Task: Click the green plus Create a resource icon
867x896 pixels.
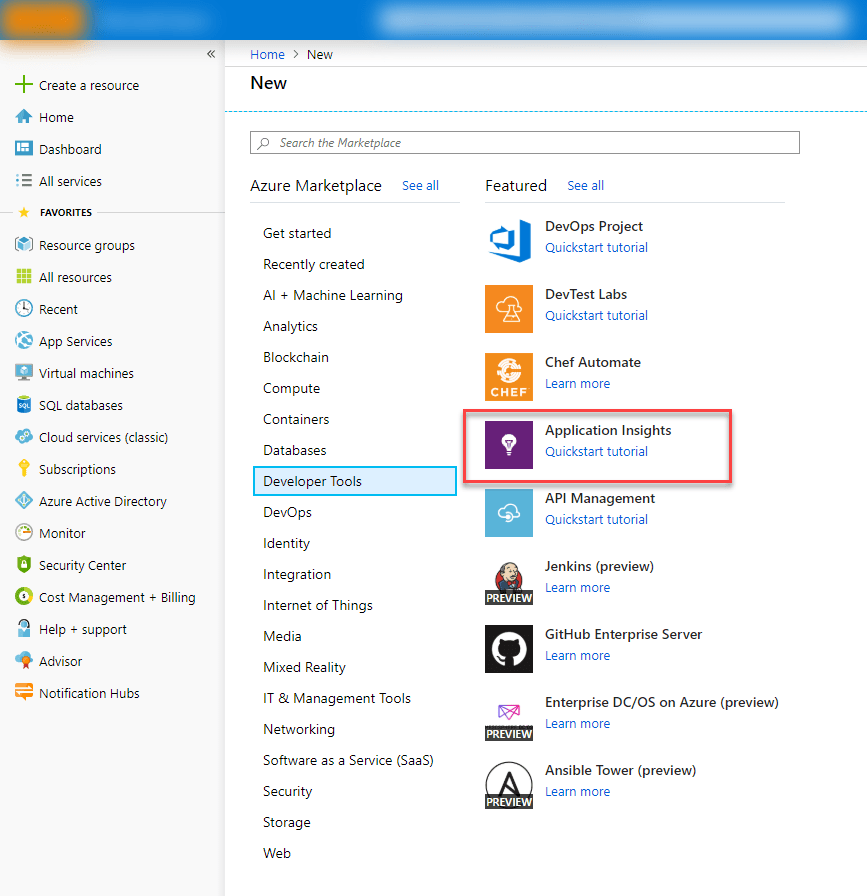Action: 23,85
